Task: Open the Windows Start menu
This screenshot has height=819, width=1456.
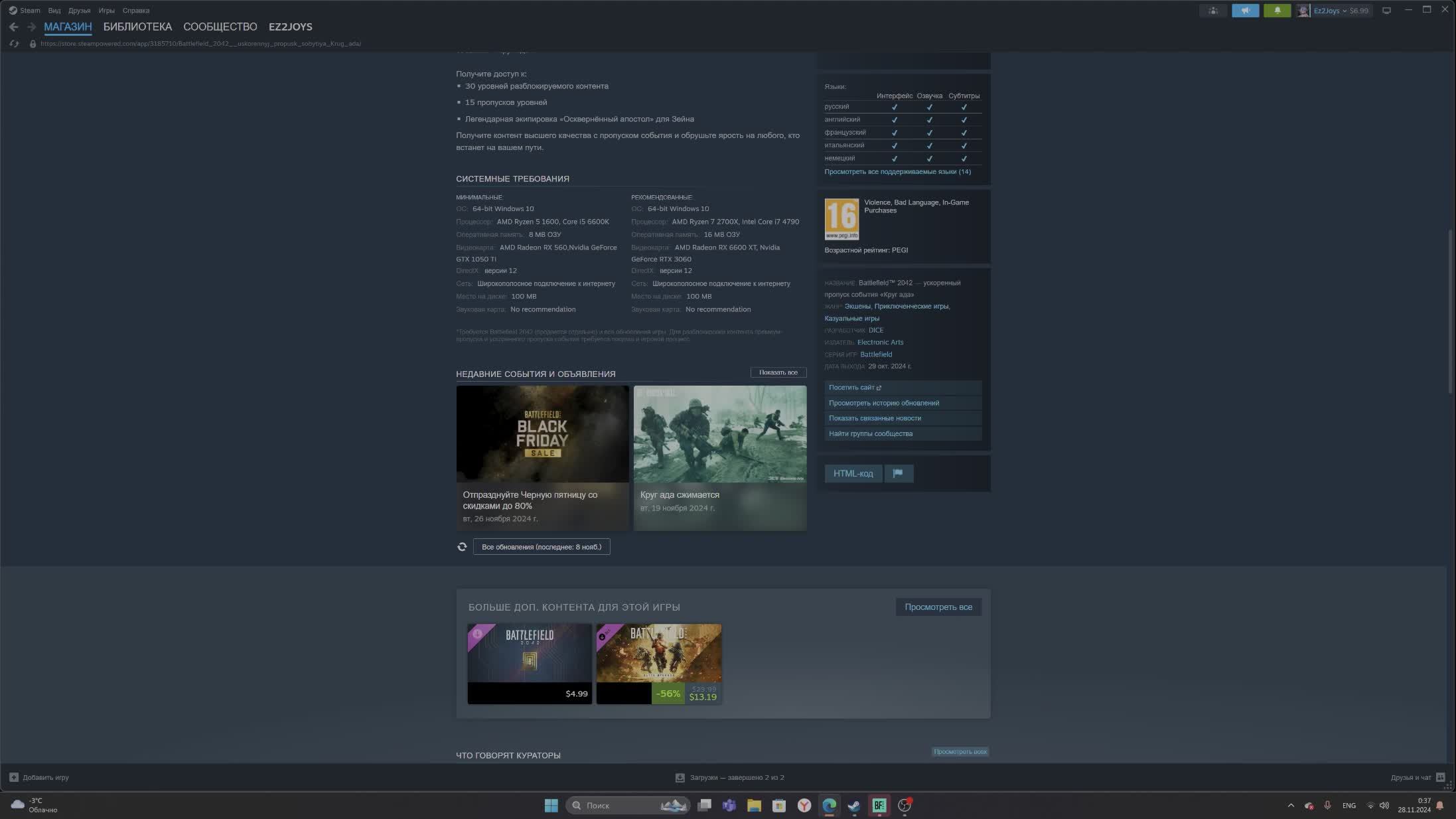Action: pyautogui.click(x=551, y=805)
